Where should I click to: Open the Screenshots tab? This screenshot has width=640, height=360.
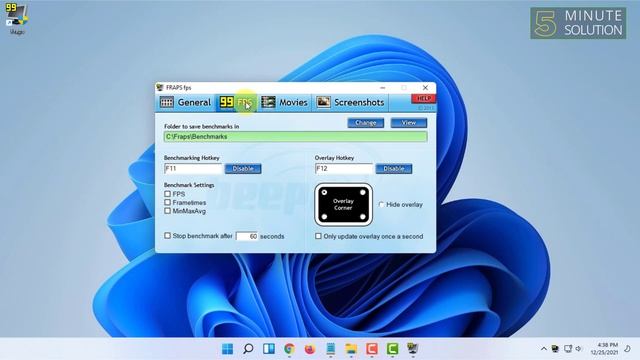(350, 102)
